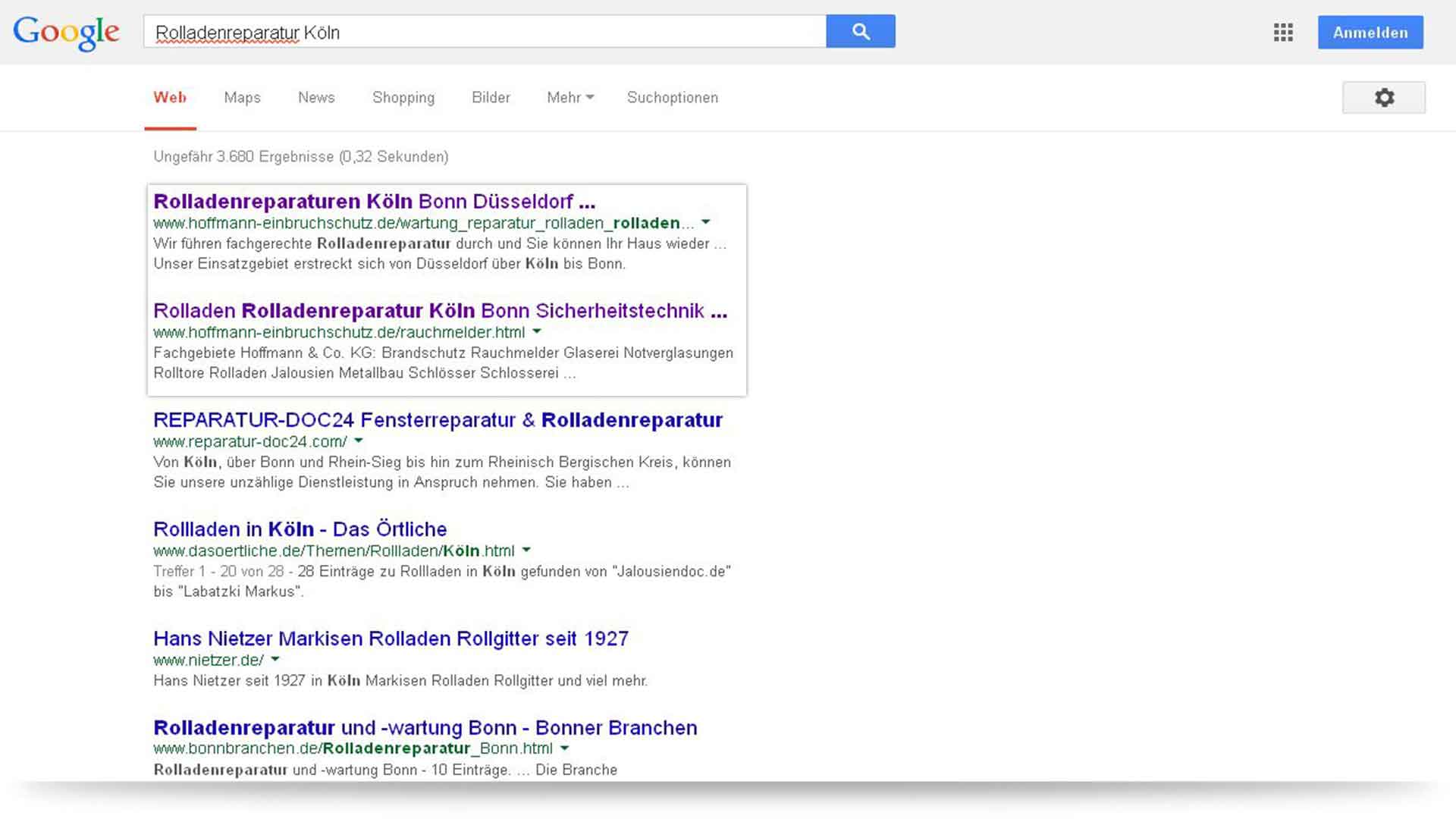Viewport: 1456px width, 819px height.
Task: Click the bonnbranchen.de Rolladenreparatur_Bonn URL text
Action: coord(353,748)
